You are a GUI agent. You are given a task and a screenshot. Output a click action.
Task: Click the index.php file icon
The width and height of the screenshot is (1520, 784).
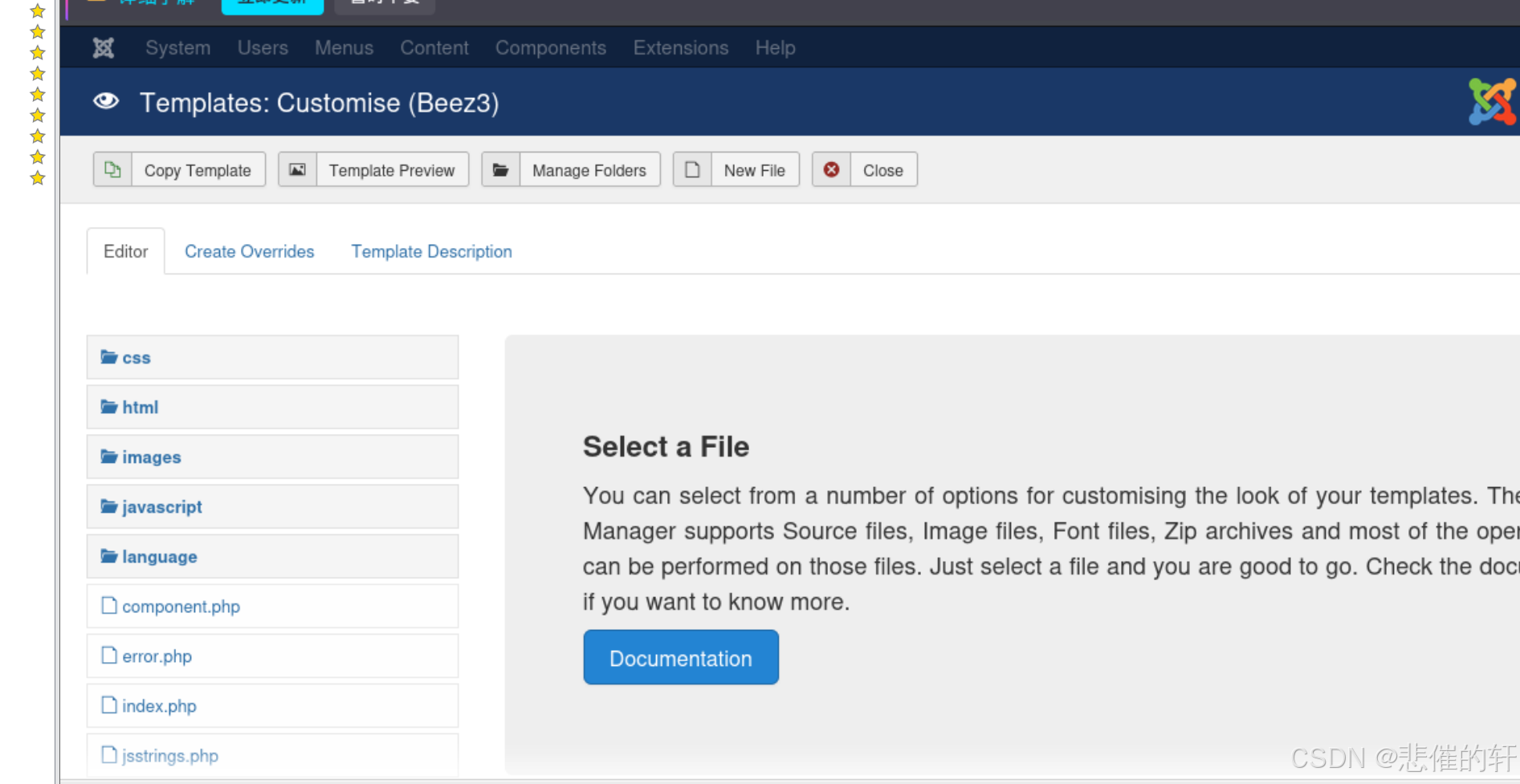(x=109, y=705)
